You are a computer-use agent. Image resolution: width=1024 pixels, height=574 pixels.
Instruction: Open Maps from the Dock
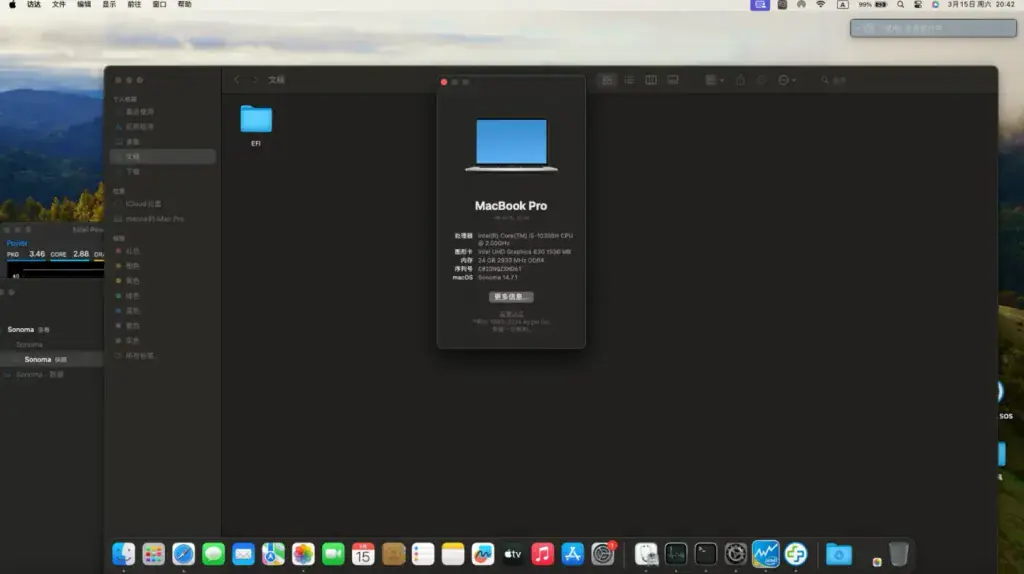click(273, 554)
